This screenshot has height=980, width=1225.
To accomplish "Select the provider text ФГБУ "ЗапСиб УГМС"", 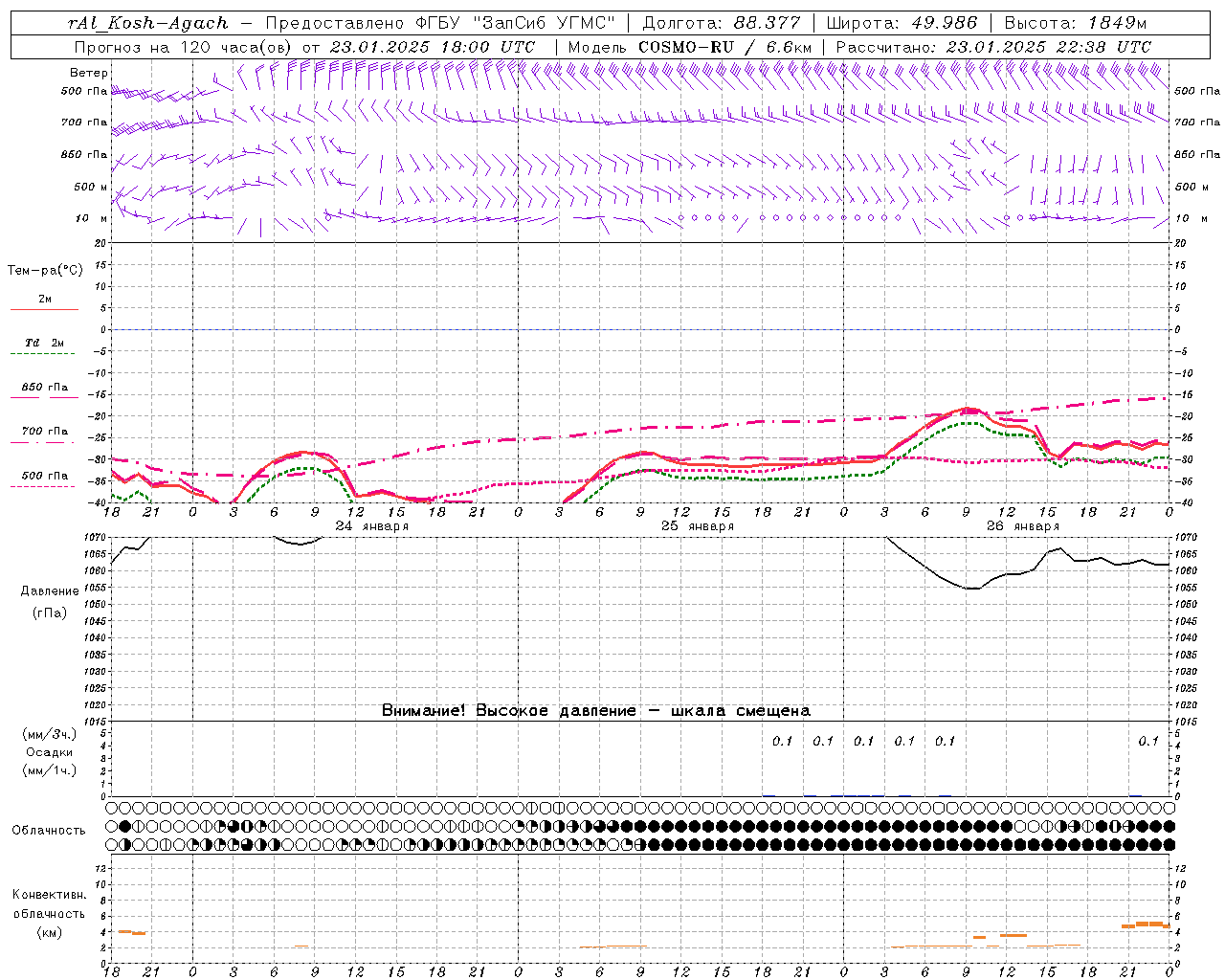I will coord(517,23).
